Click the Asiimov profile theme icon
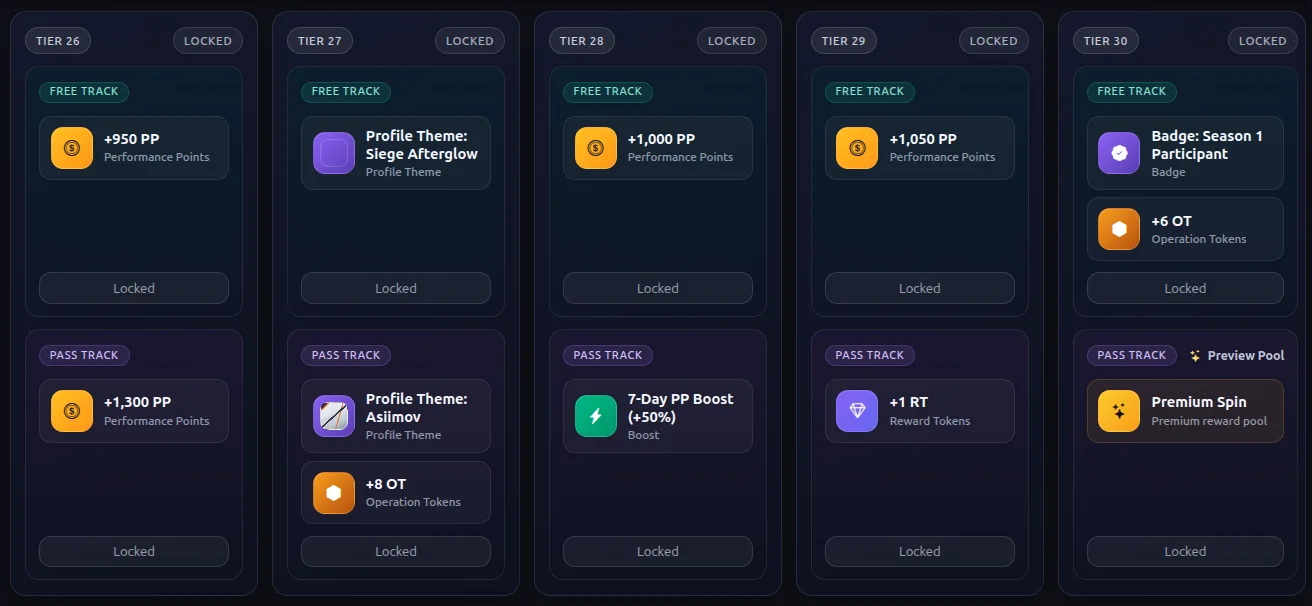This screenshot has width=1312, height=606. (334, 416)
